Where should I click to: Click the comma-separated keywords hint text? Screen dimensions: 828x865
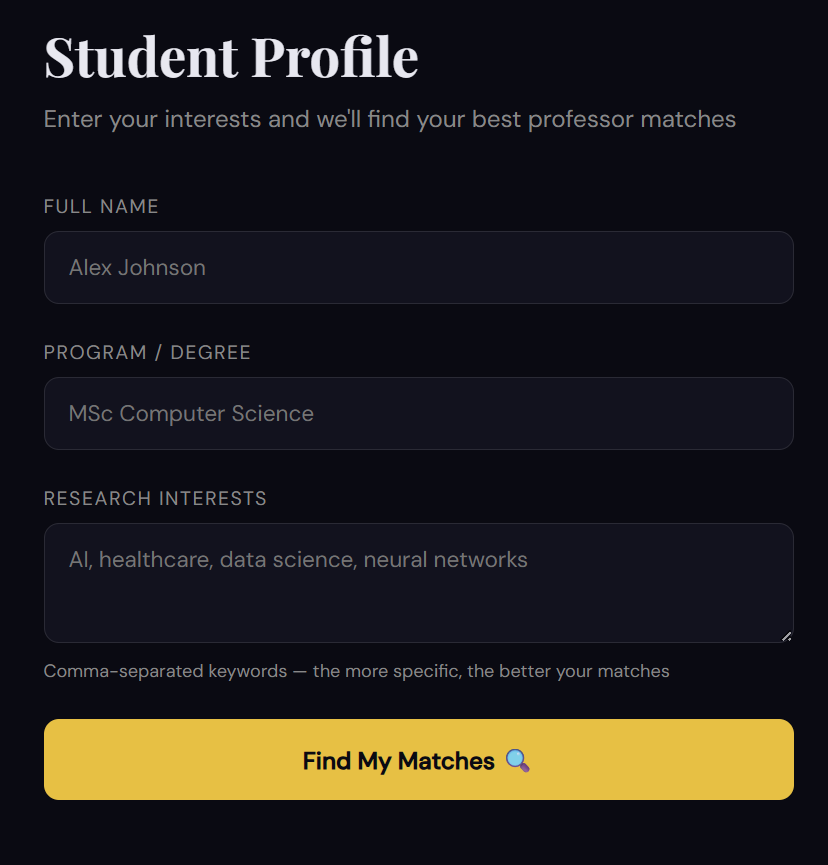(x=356, y=671)
